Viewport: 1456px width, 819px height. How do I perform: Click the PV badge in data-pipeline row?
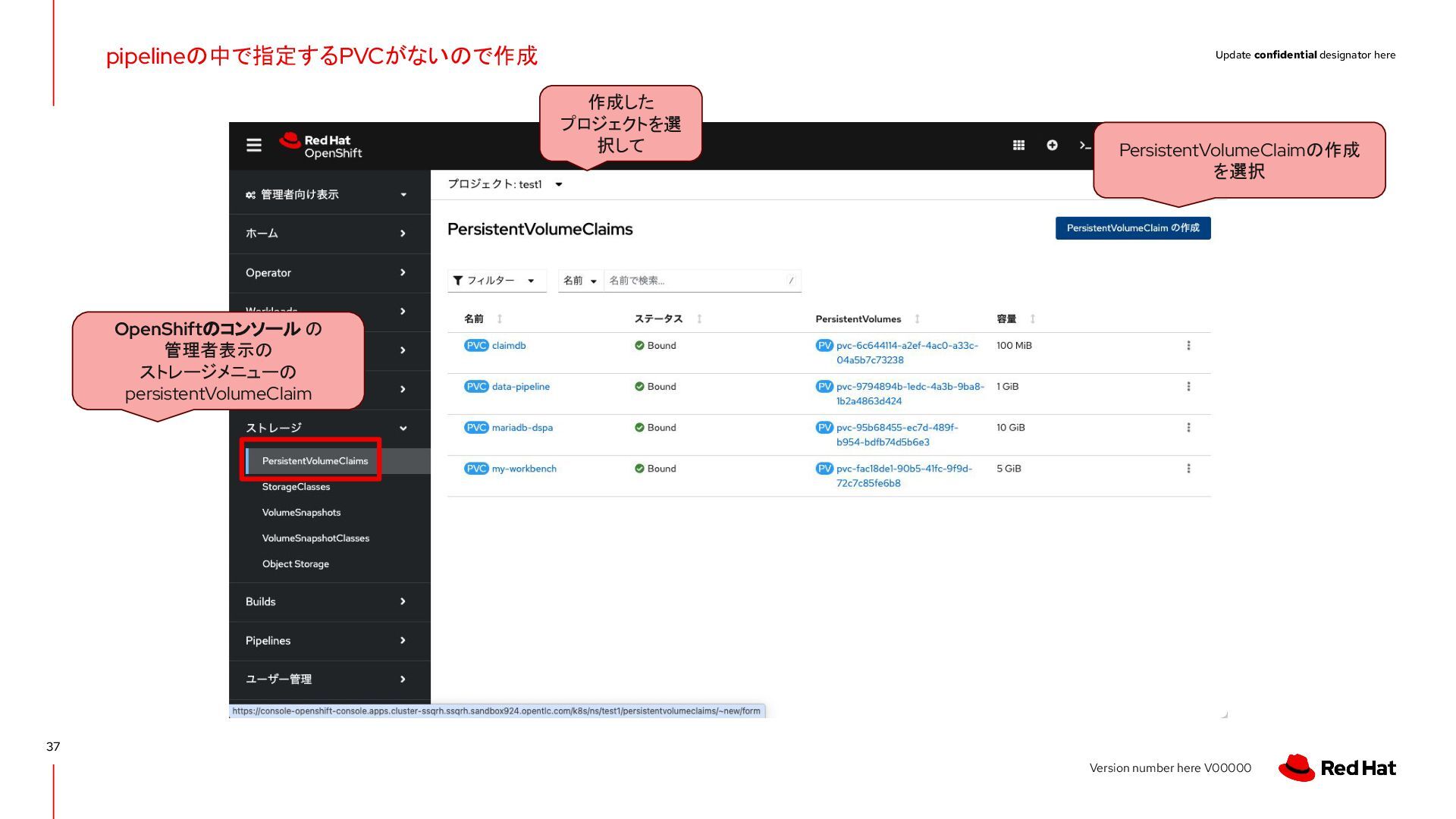coord(824,387)
